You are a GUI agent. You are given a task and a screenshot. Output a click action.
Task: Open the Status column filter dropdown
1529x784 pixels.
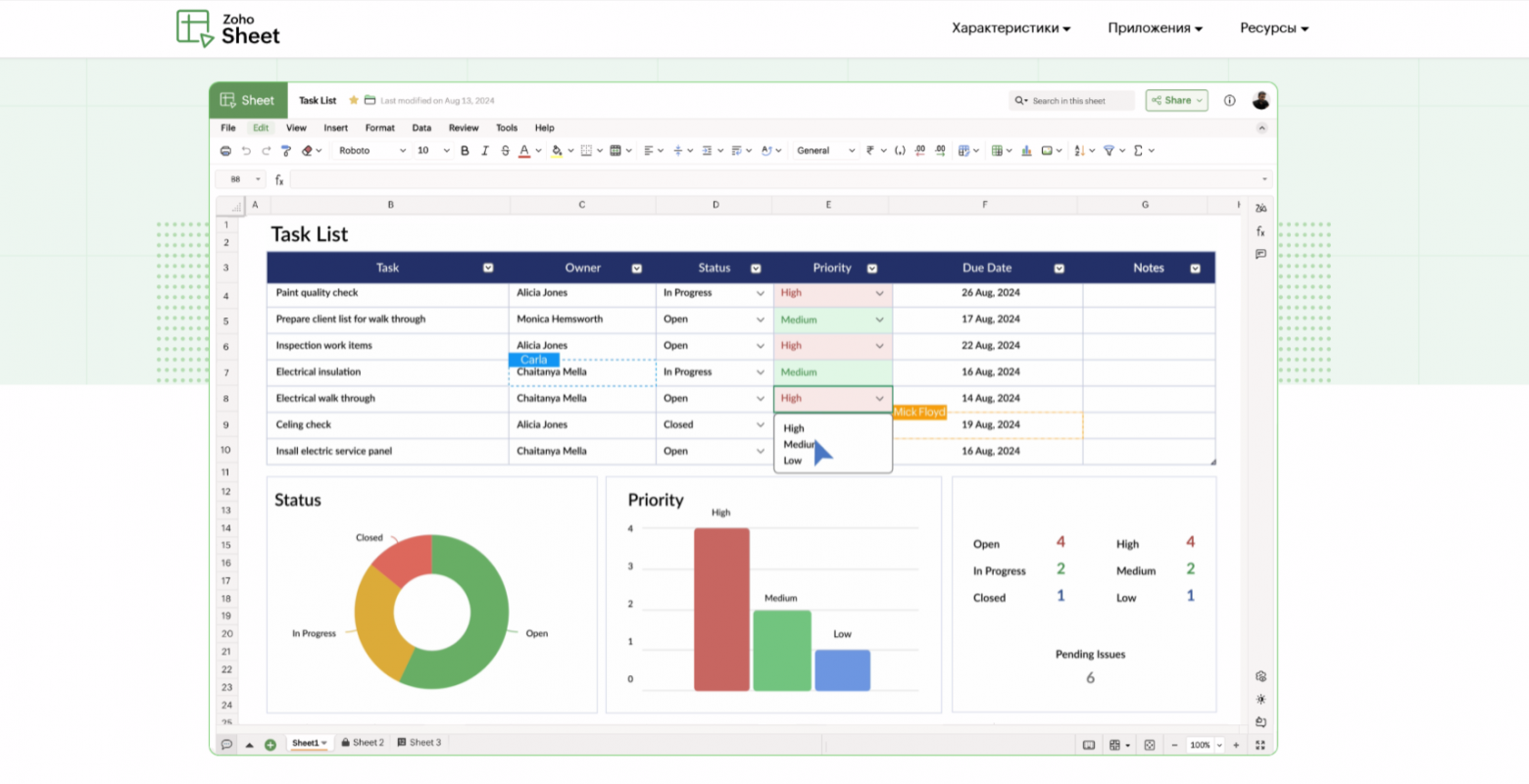pyautogui.click(x=756, y=269)
